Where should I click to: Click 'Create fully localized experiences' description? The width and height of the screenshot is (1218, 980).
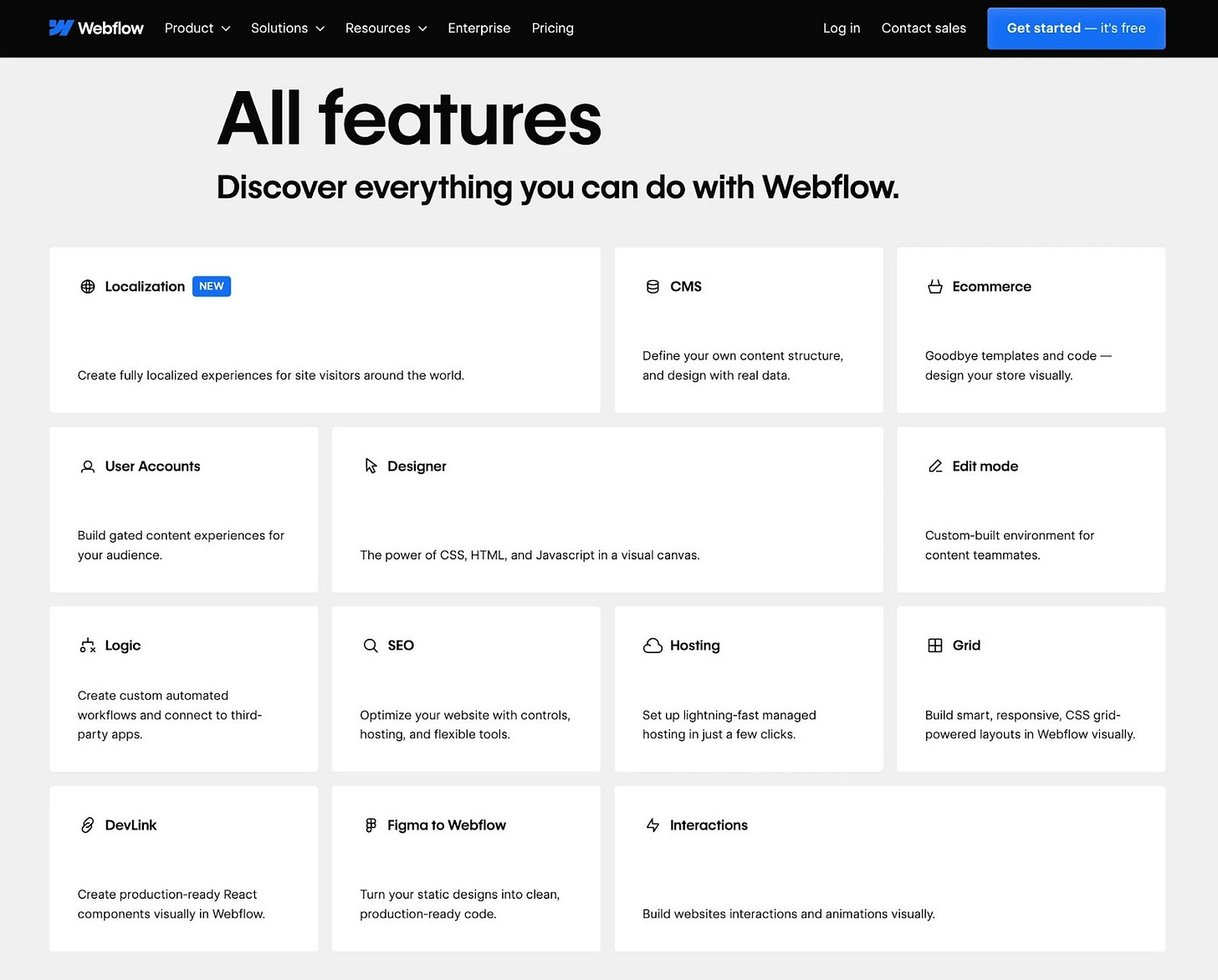click(271, 375)
